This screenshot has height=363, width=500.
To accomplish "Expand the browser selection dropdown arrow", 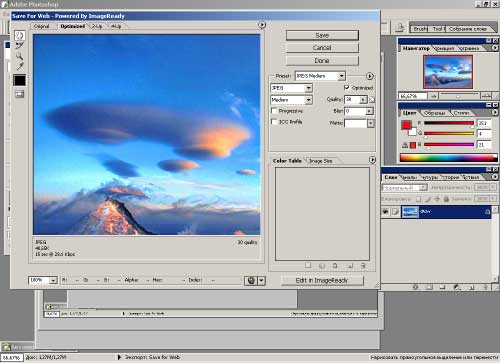I will 262,280.
